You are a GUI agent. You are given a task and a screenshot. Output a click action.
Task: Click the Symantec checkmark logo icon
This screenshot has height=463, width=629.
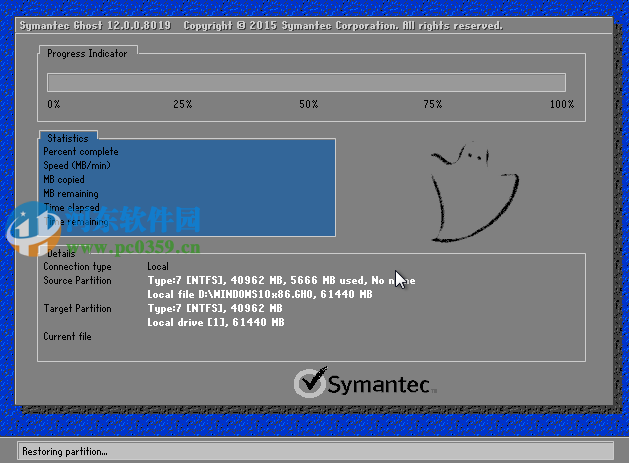(310, 382)
